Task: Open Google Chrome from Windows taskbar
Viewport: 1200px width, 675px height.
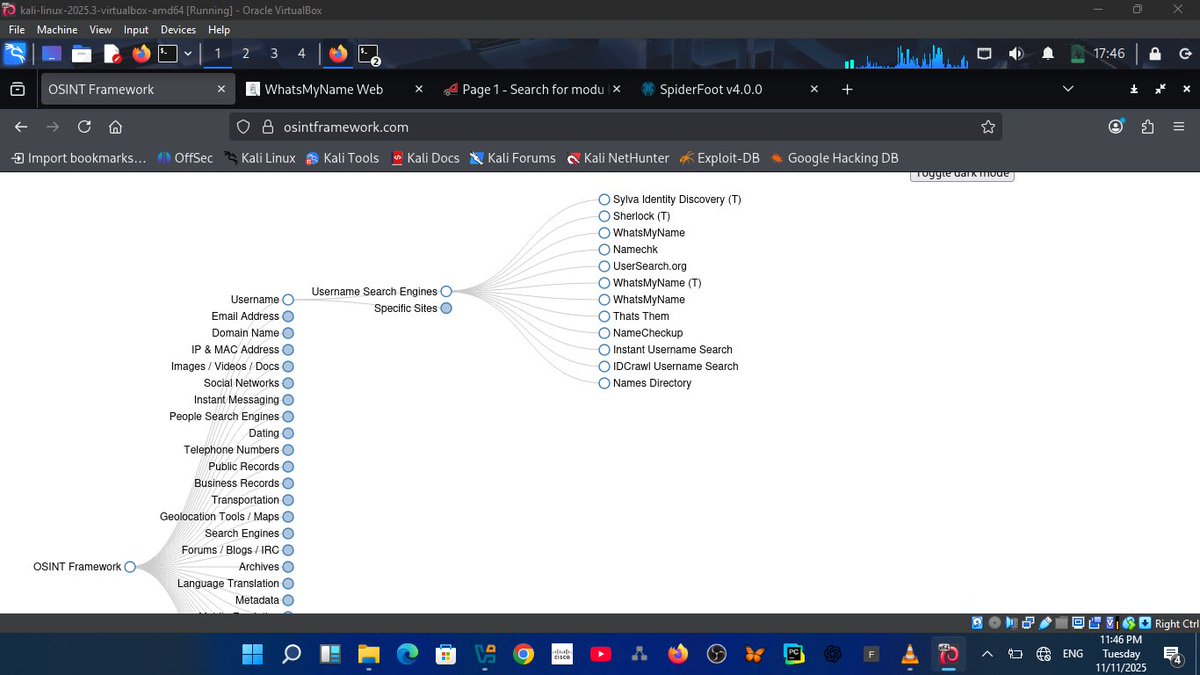Action: [523, 654]
